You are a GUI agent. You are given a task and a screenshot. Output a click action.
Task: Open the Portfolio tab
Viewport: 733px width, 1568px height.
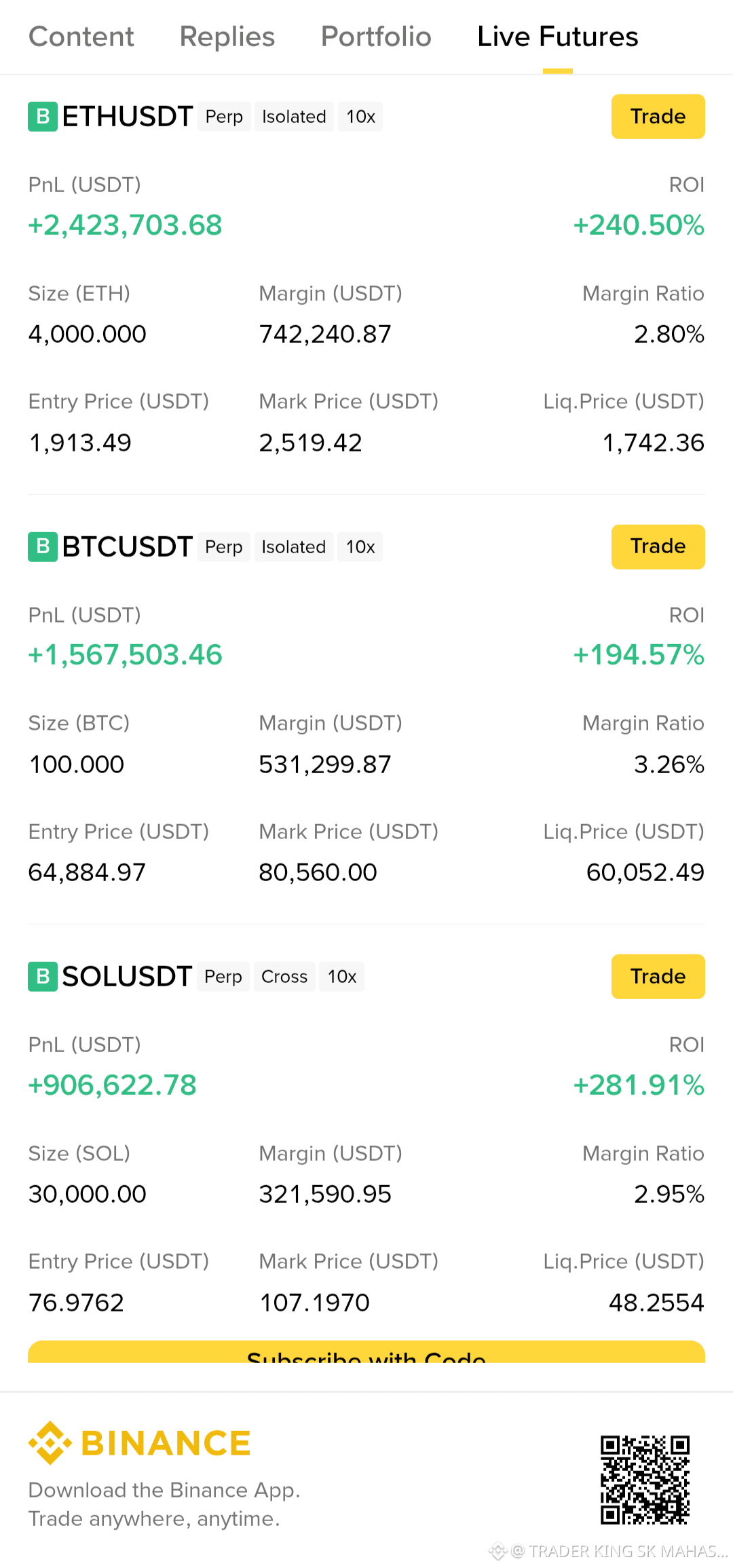pyautogui.click(x=376, y=37)
